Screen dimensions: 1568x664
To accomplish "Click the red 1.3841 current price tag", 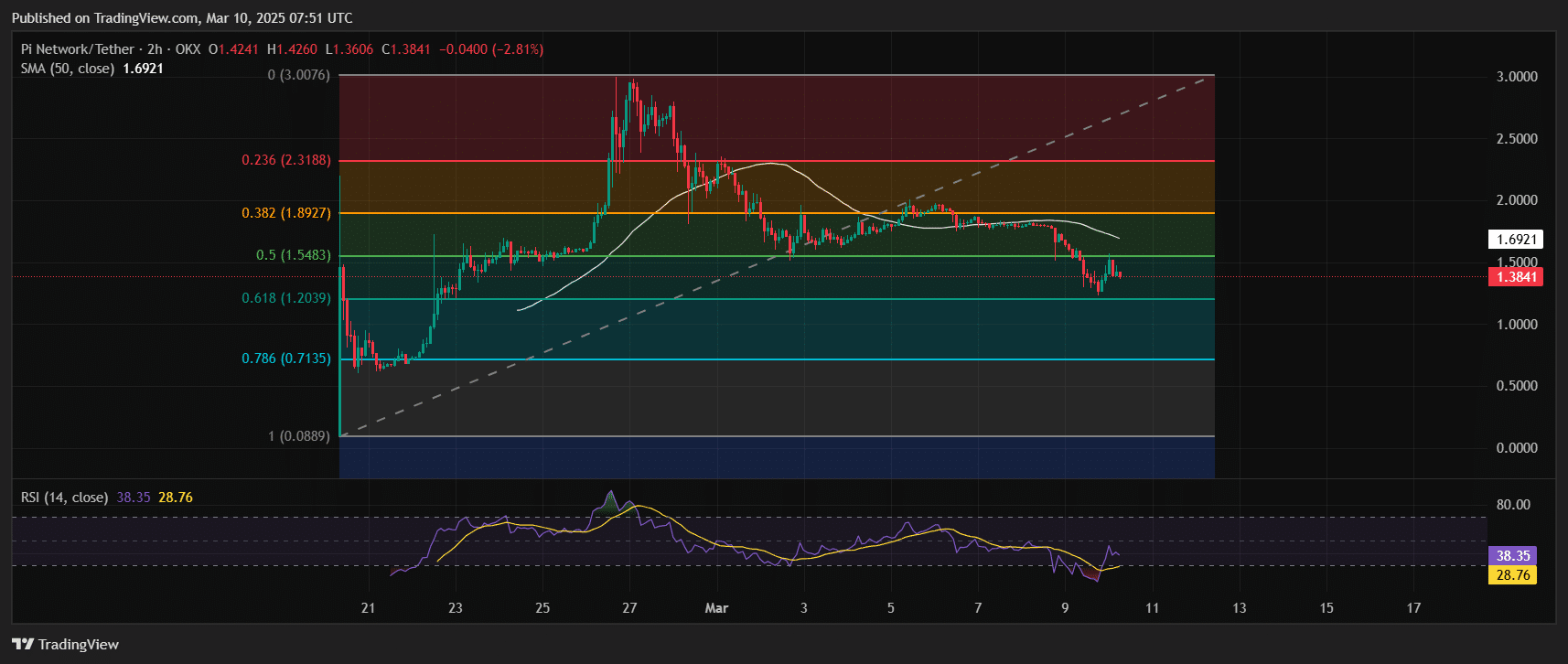I will coord(1516,277).
